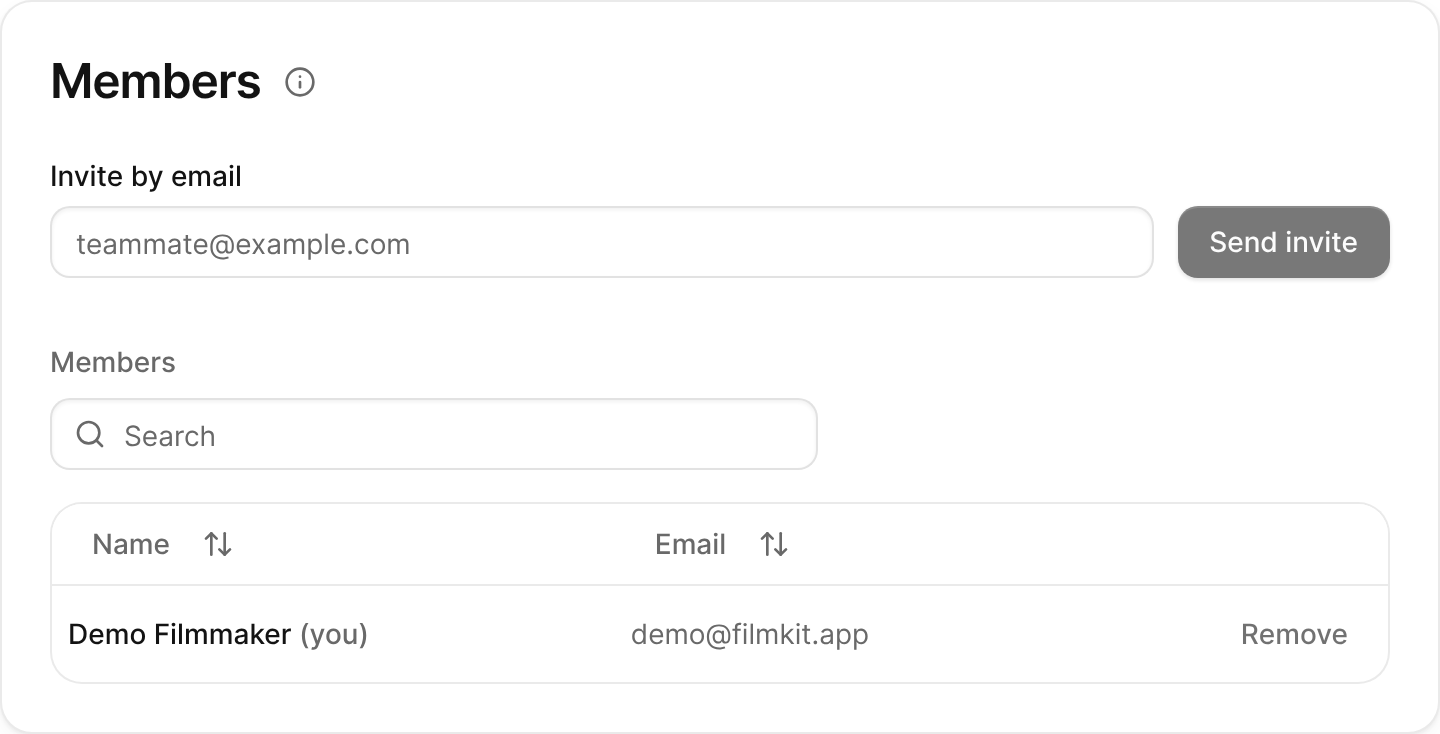The image size is (1440, 734).
Task: Click the sort arrows next to Name
Action: pos(218,544)
